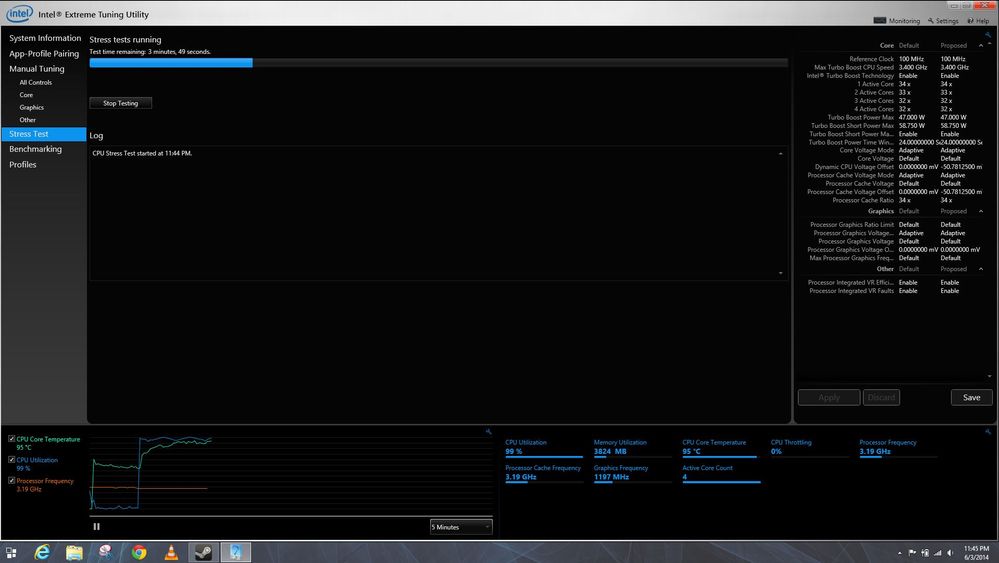The width and height of the screenshot is (999, 563).
Task: Open File Explorer from taskbar
Action: click(75, 552)
